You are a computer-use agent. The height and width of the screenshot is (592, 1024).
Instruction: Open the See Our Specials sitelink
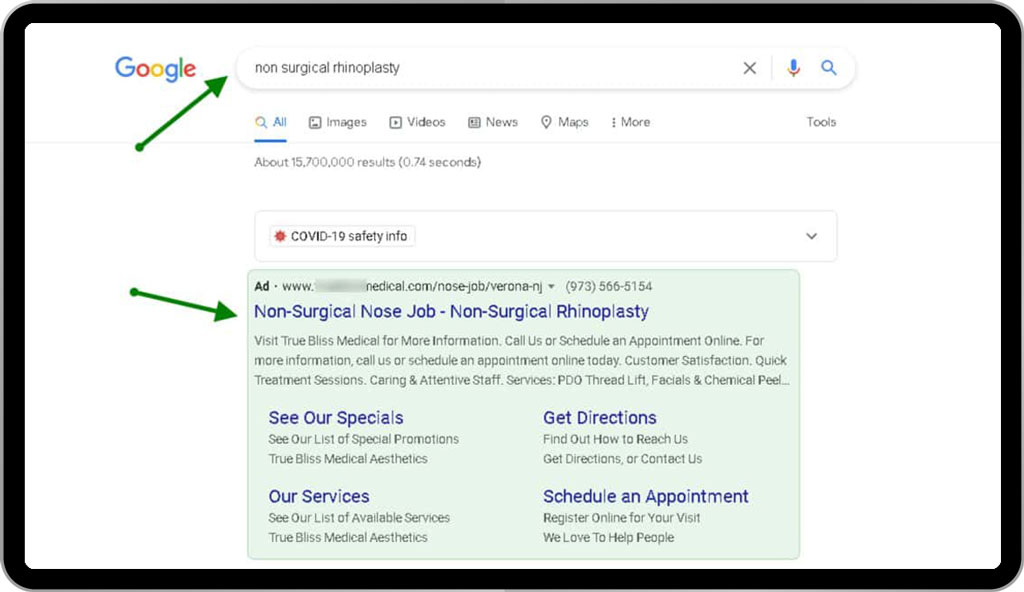(336, 418)
